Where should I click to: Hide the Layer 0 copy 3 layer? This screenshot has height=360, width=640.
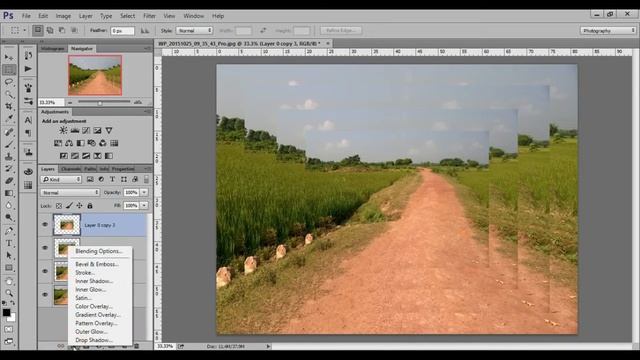click(45, 224)
